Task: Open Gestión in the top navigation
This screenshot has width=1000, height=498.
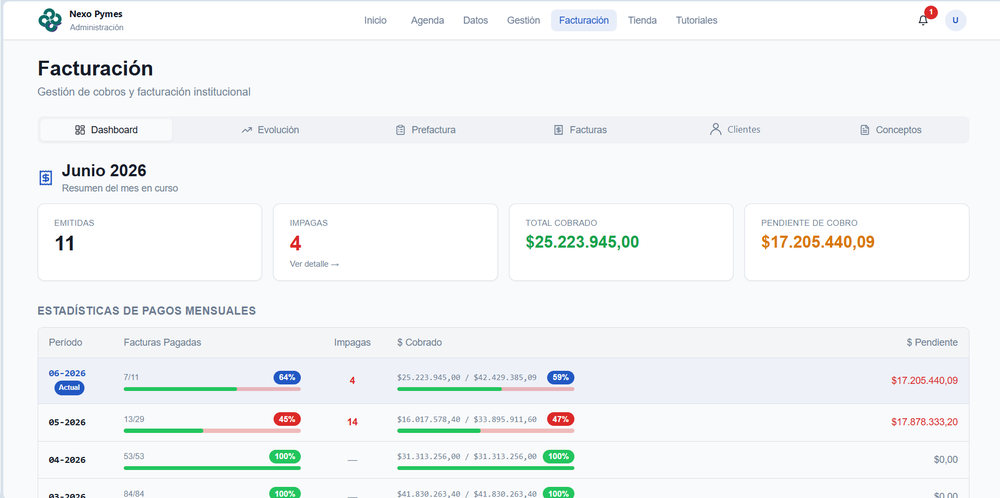Action: [524, 20]
